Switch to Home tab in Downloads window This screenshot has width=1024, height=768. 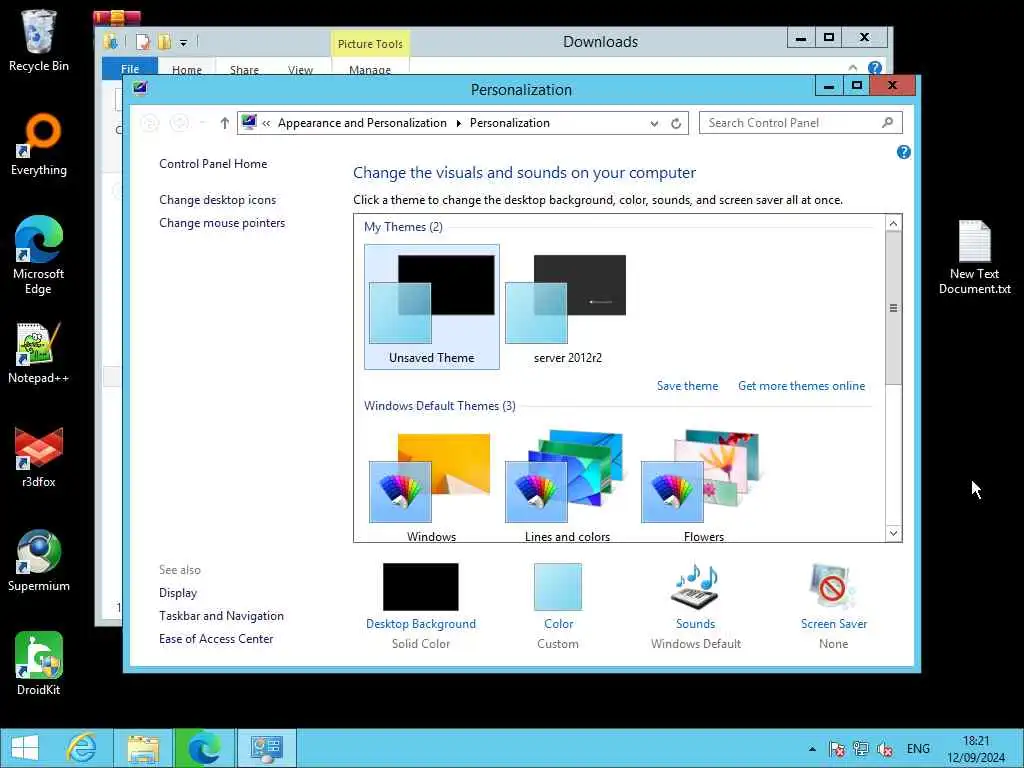pos(187,68)
